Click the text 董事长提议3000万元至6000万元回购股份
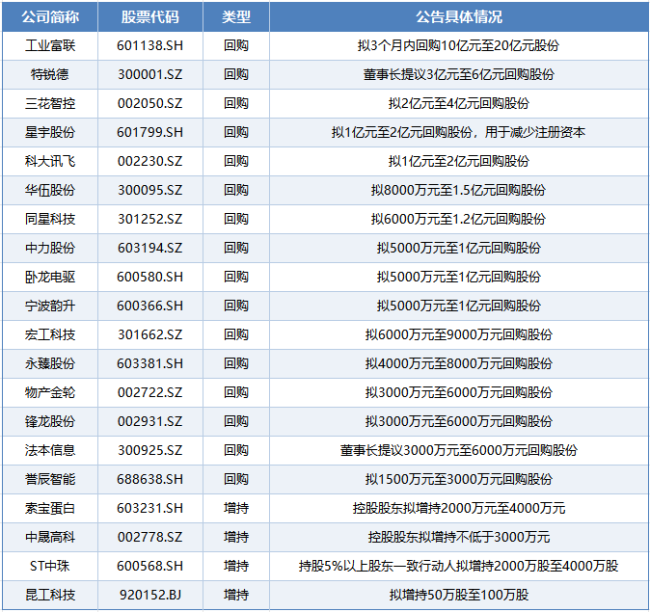The image size is (650, 612). pos(458,450)
